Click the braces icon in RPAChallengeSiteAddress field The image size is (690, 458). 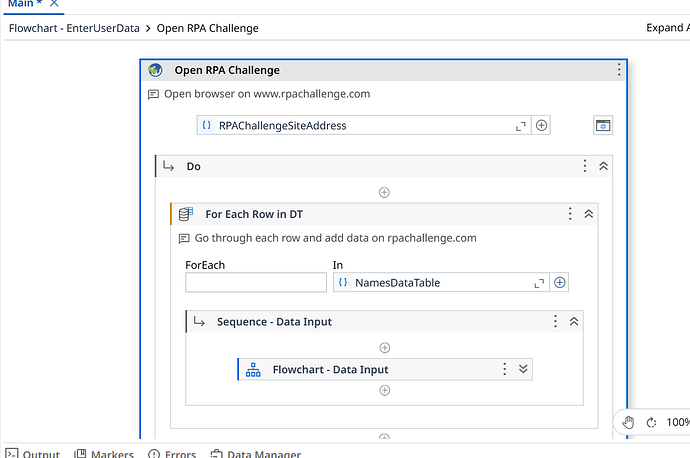[206, 125]
